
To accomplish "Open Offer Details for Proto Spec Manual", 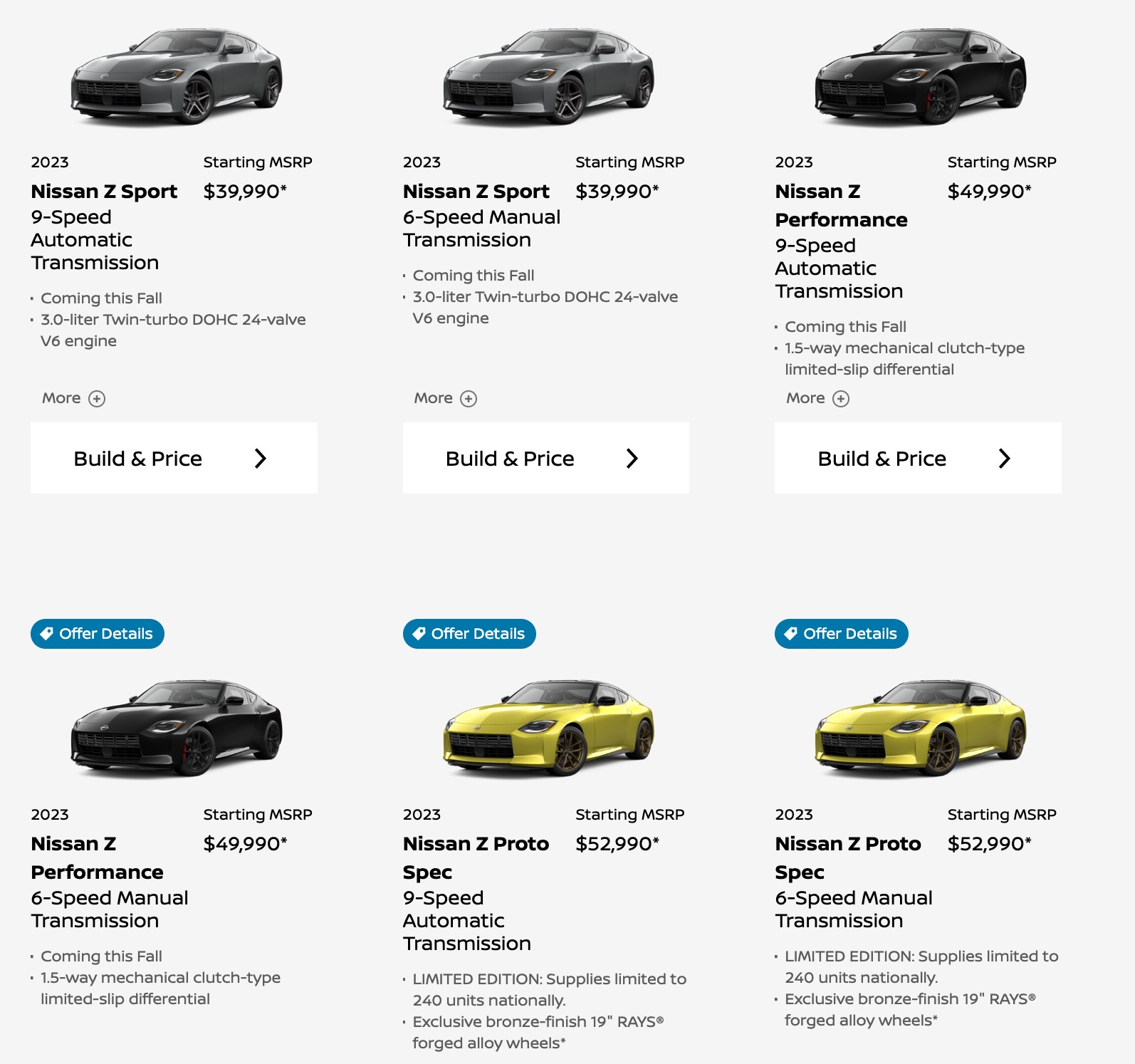I will tap(841, 634).
